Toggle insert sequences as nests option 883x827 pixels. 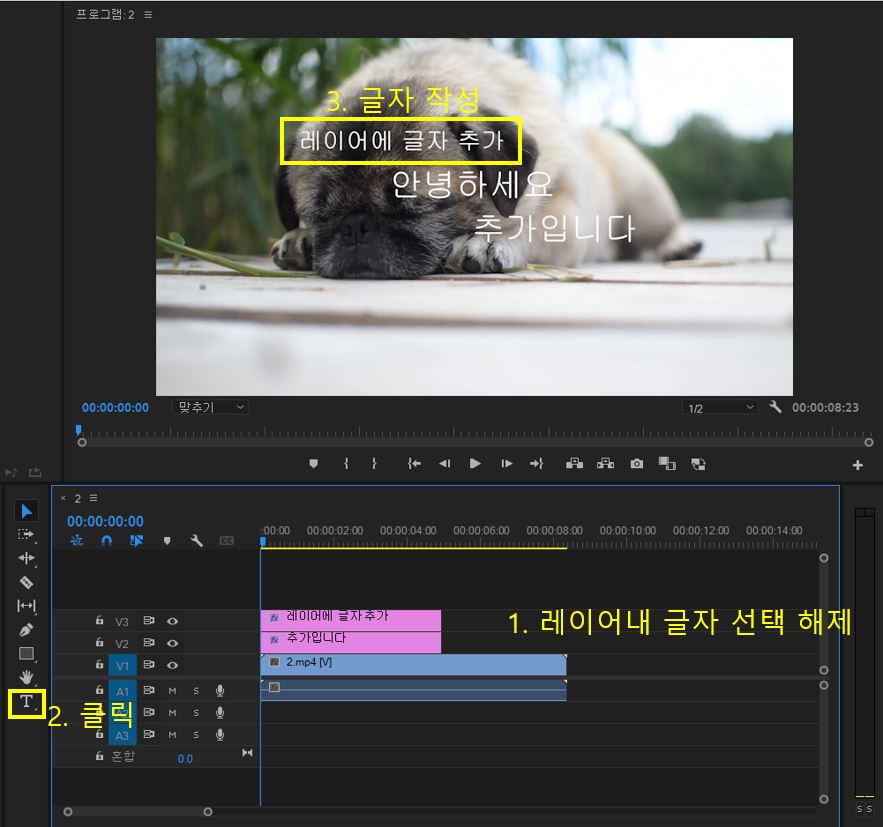[77, 540]
